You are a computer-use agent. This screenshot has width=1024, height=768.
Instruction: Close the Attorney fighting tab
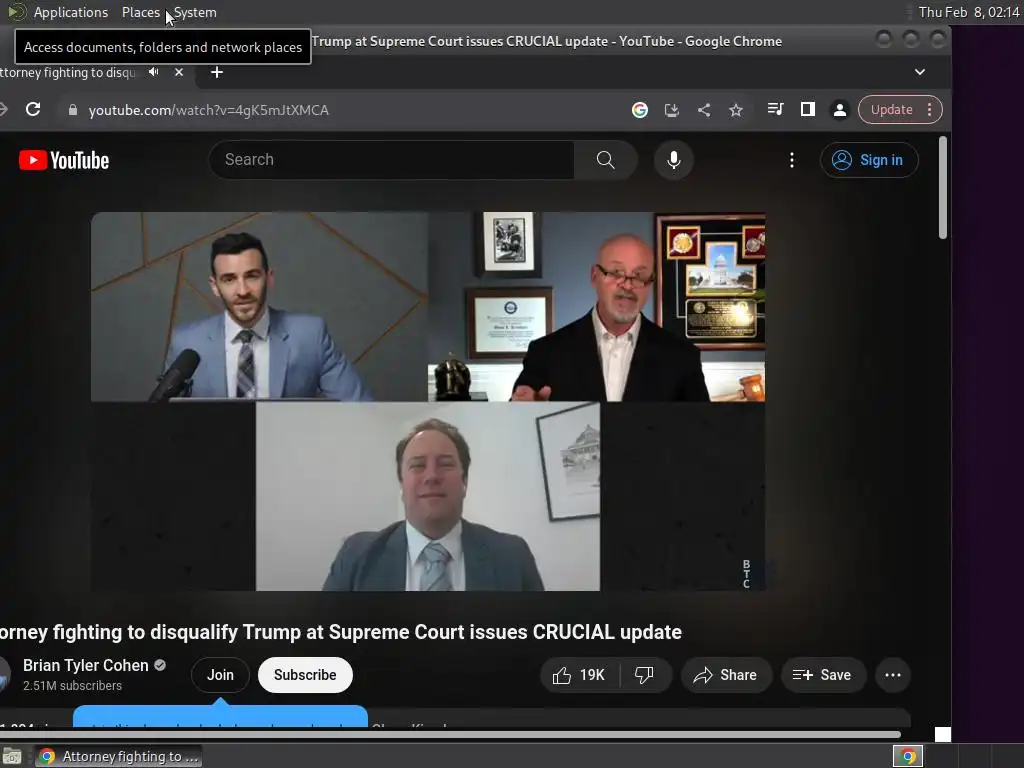point(179,72)
